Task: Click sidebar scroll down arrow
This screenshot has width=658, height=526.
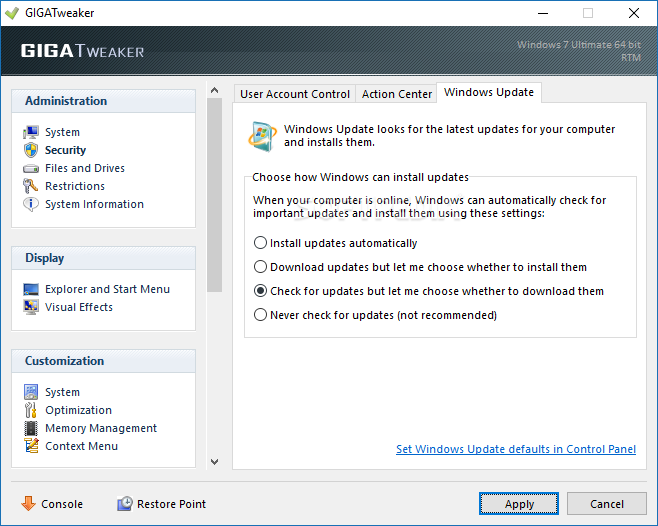Action: click(x=214, y=462)
